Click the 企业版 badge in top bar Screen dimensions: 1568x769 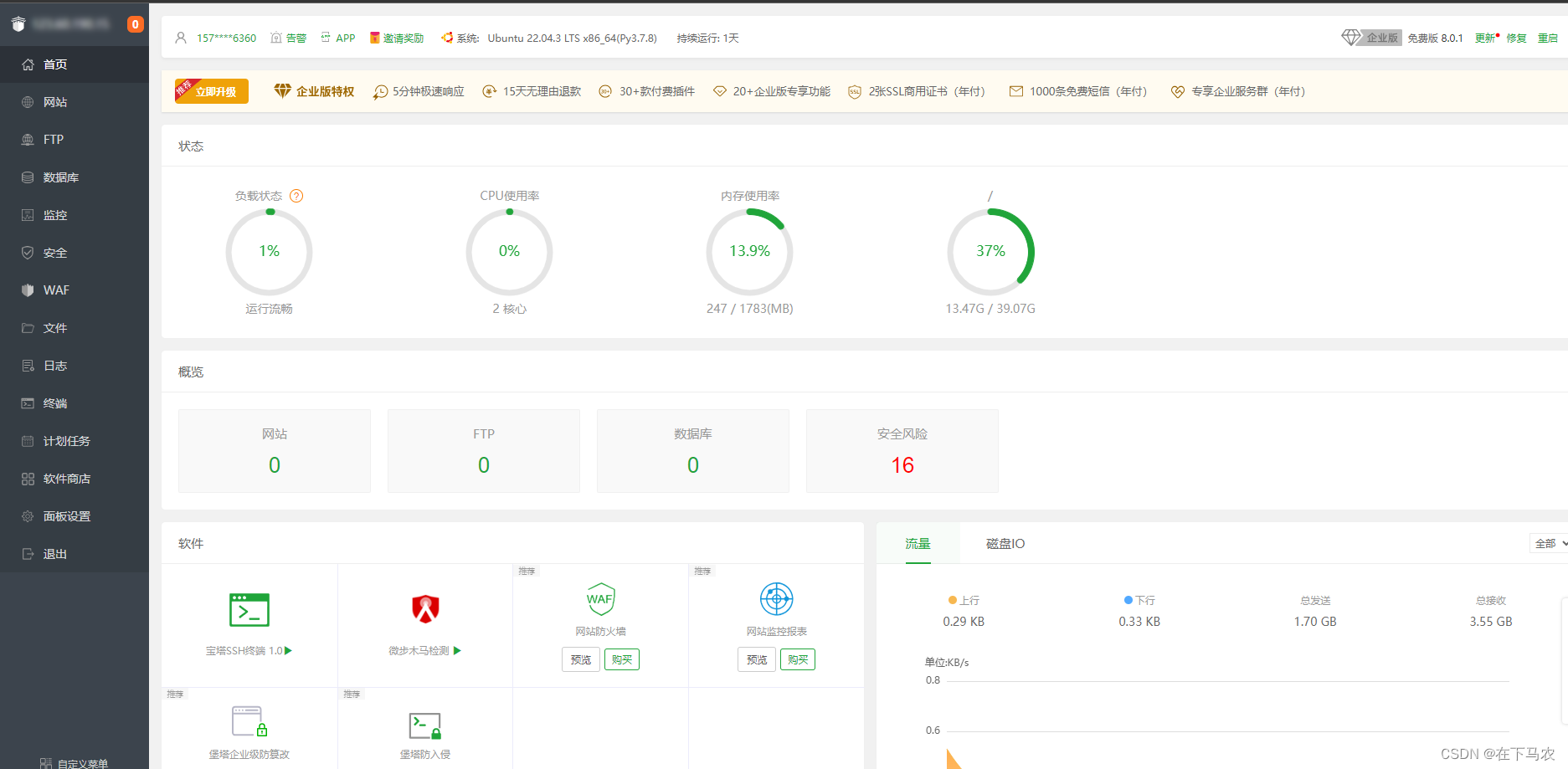click(1381, 38)
